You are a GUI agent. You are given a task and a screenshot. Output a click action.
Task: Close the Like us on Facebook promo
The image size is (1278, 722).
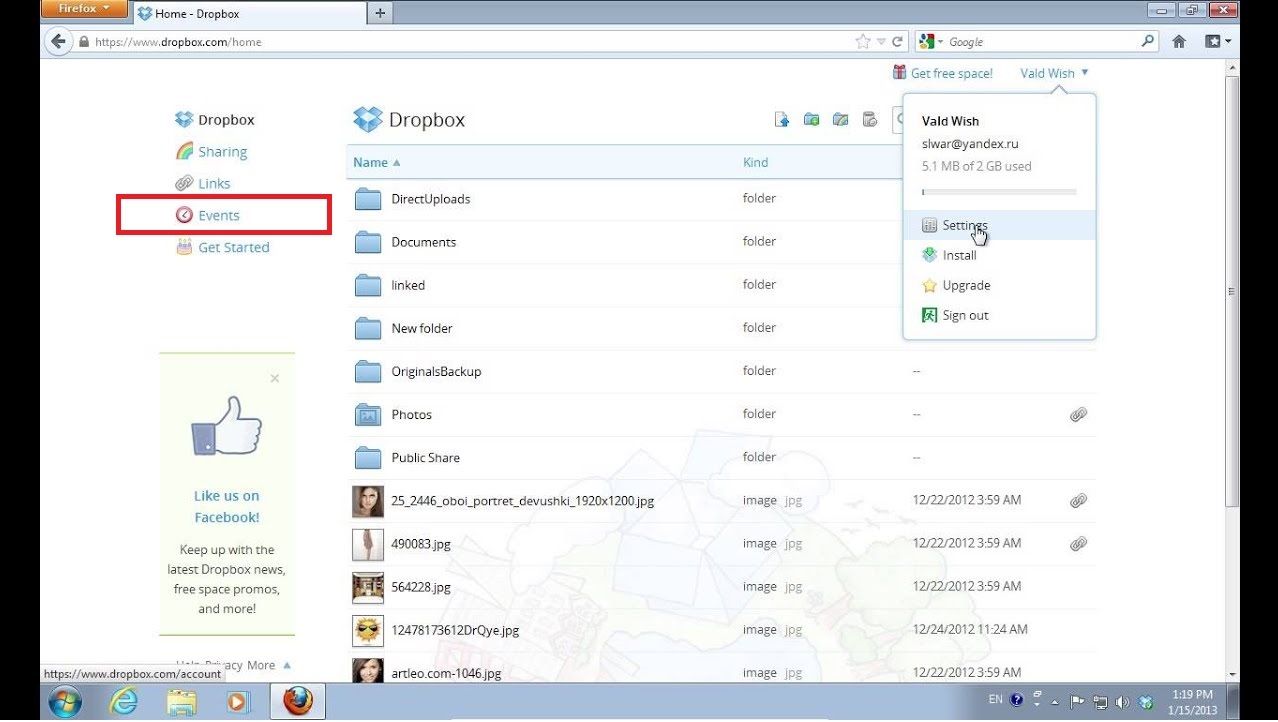(275, 379)
